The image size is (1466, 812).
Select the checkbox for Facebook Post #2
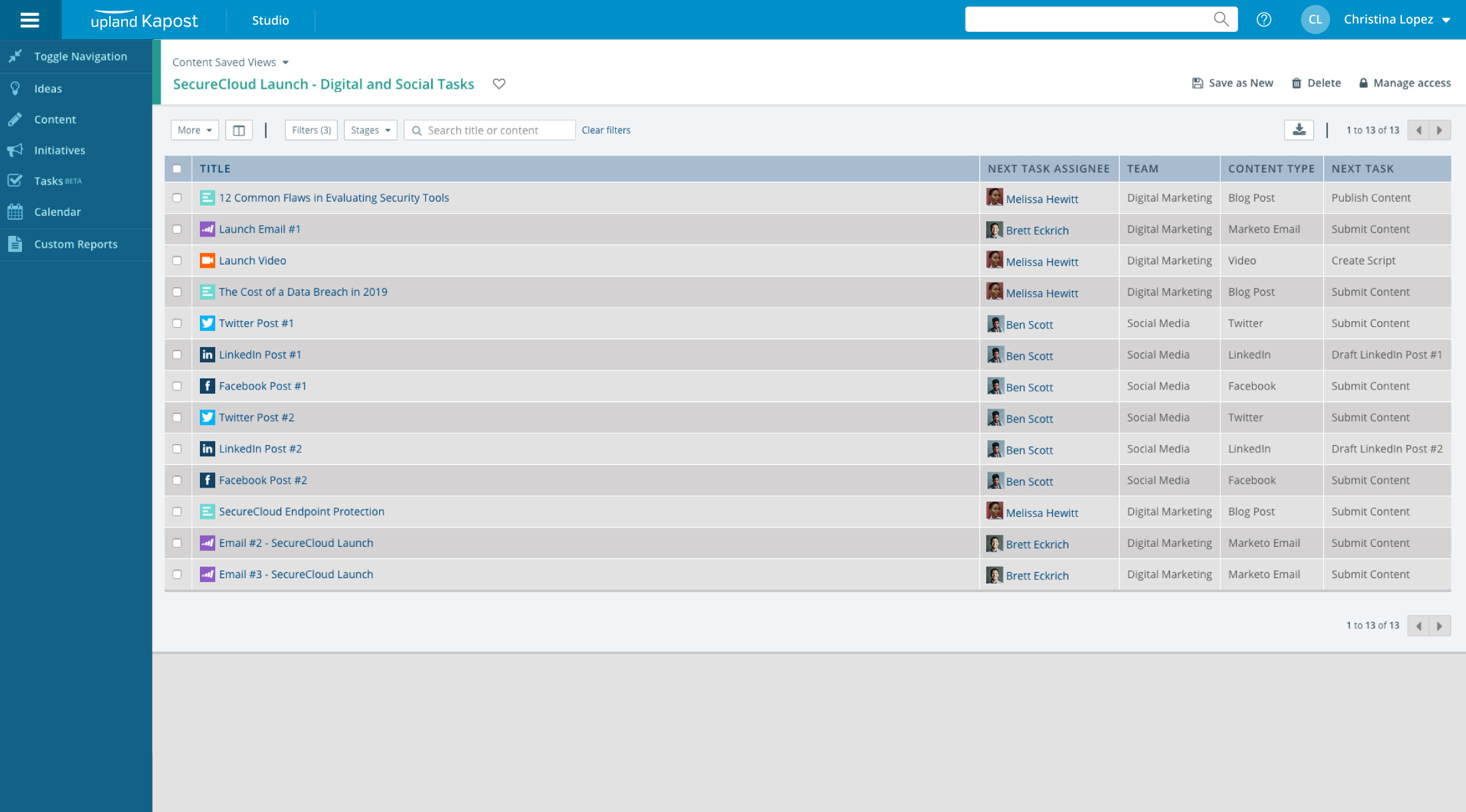click(177, 480)
